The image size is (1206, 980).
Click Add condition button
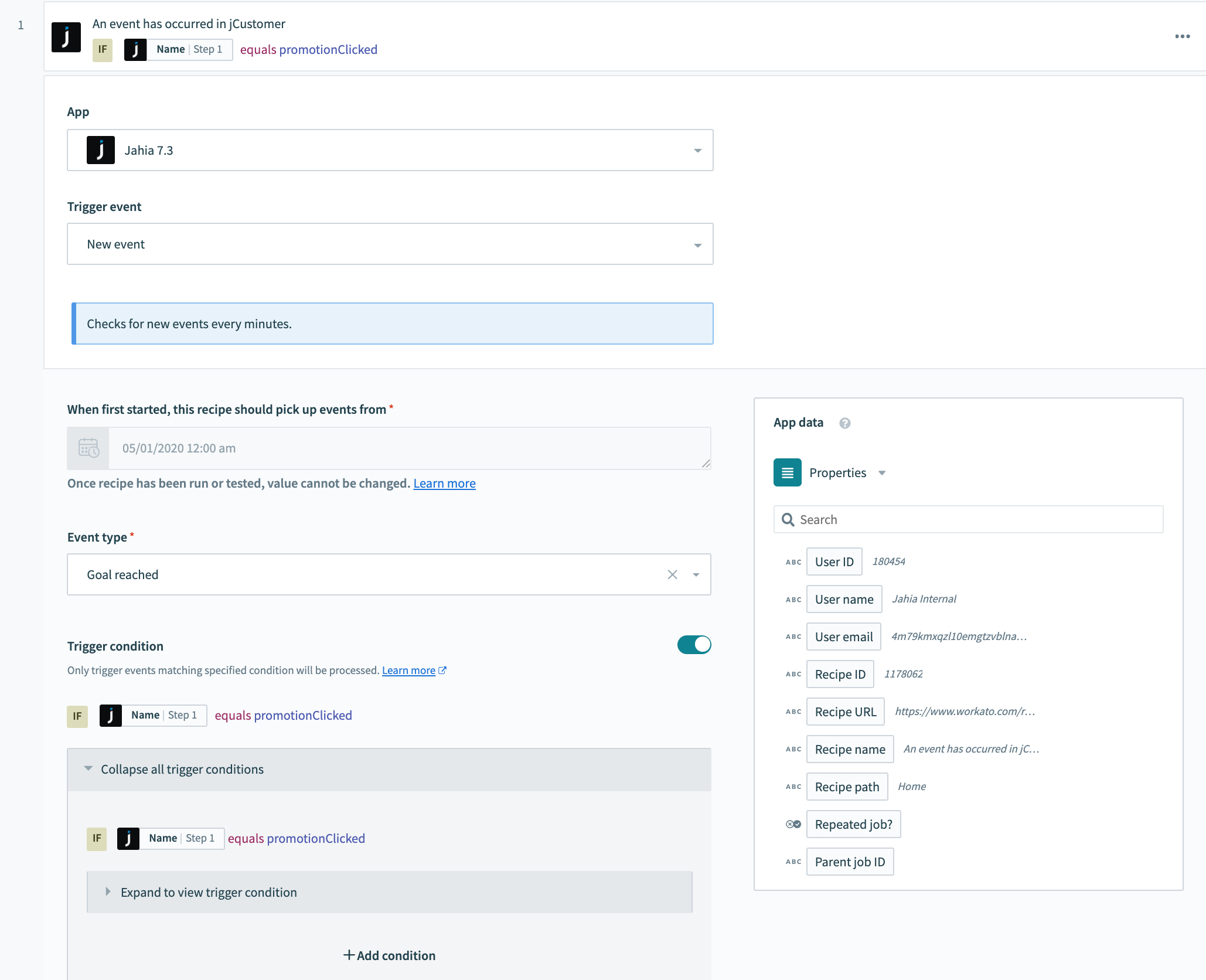point(389,955)
